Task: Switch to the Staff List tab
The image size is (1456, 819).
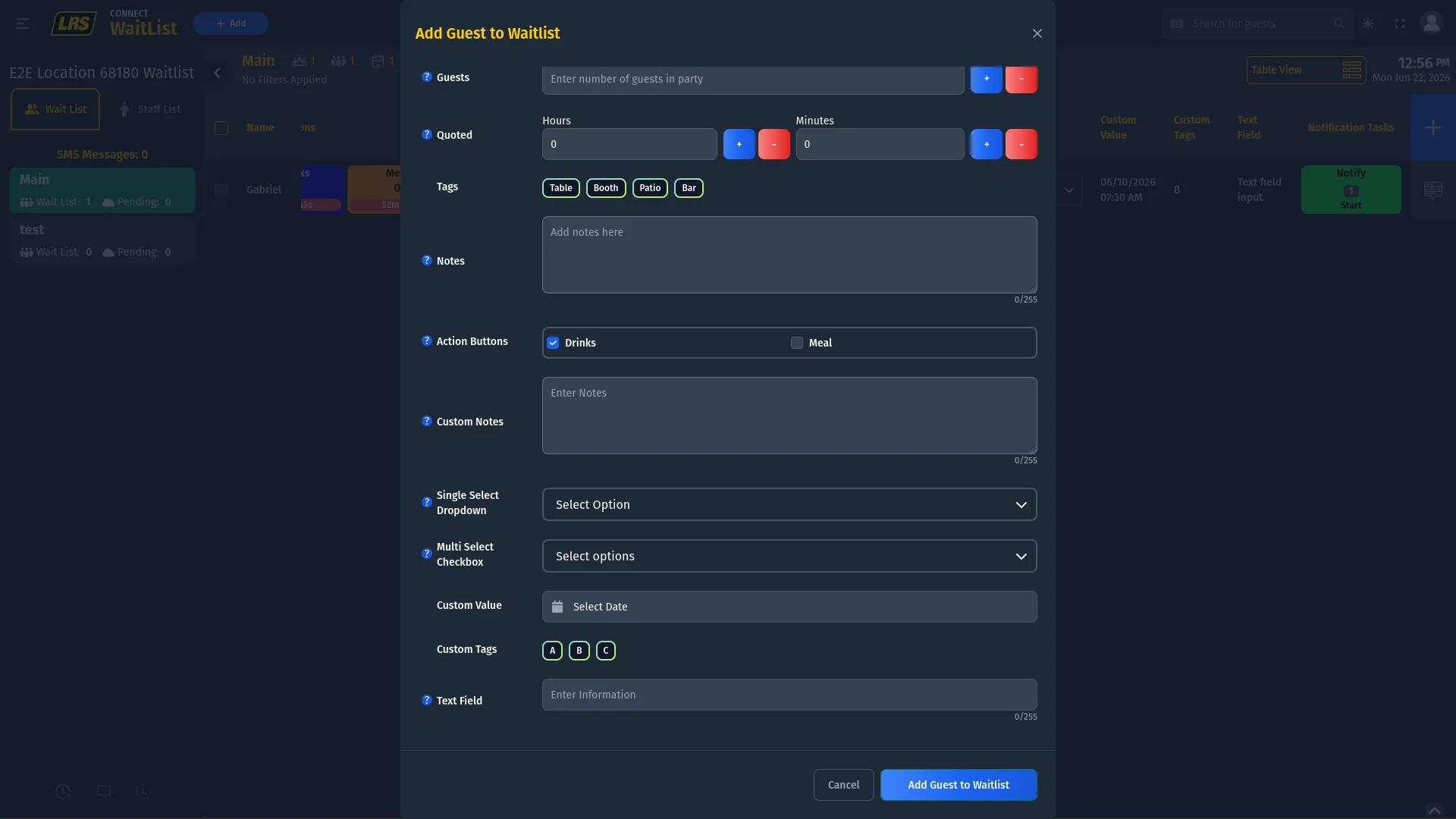Action: [x=150, y=109]
